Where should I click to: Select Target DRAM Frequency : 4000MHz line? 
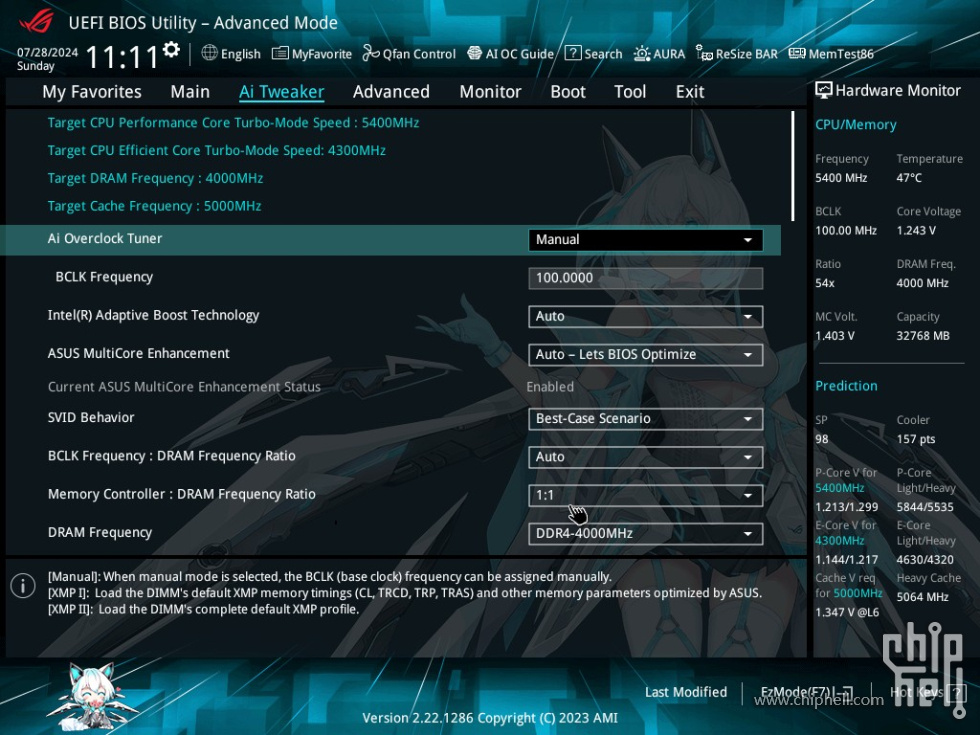tap(155, 179)
